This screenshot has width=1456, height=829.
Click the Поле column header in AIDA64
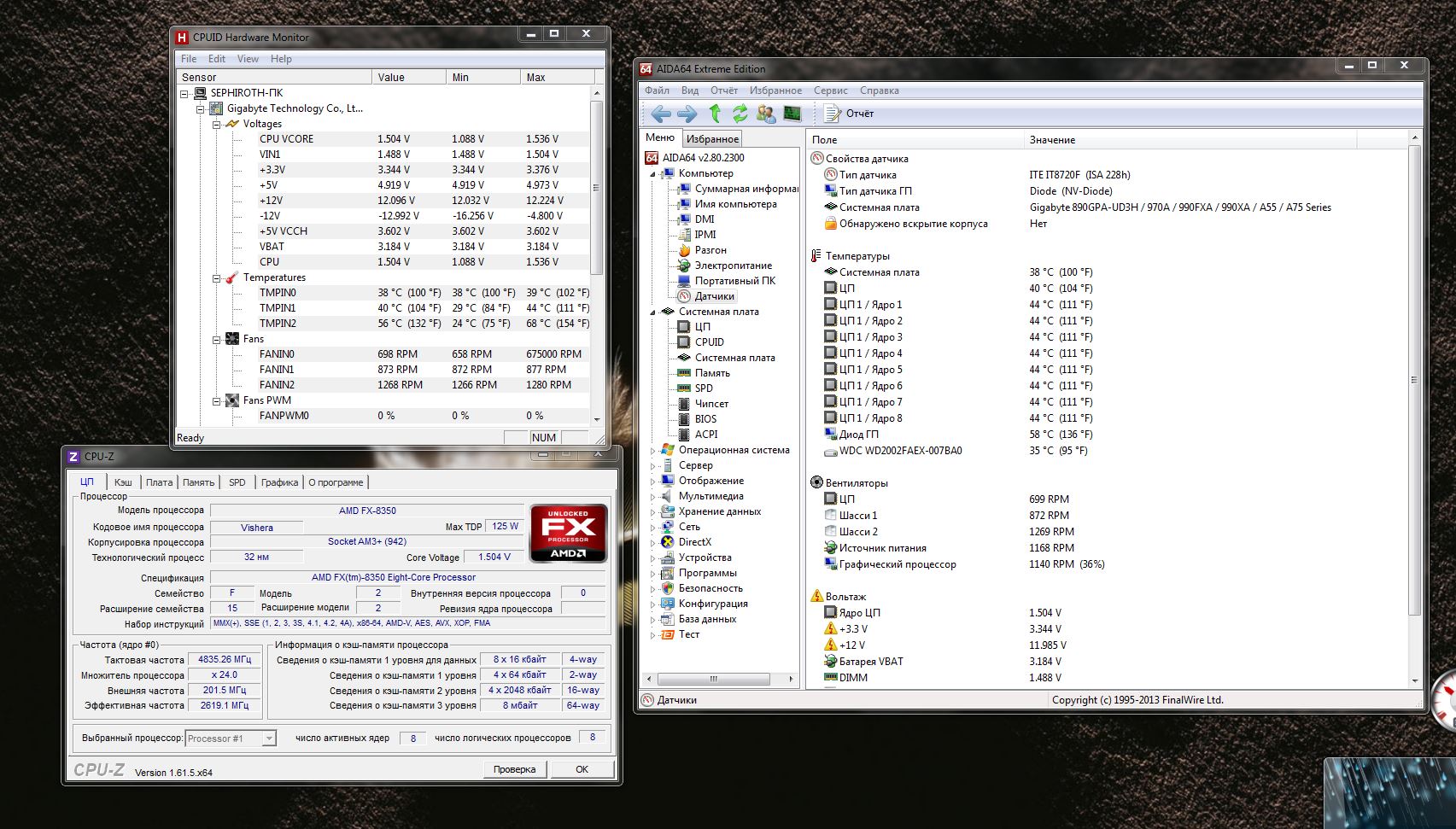915,139
